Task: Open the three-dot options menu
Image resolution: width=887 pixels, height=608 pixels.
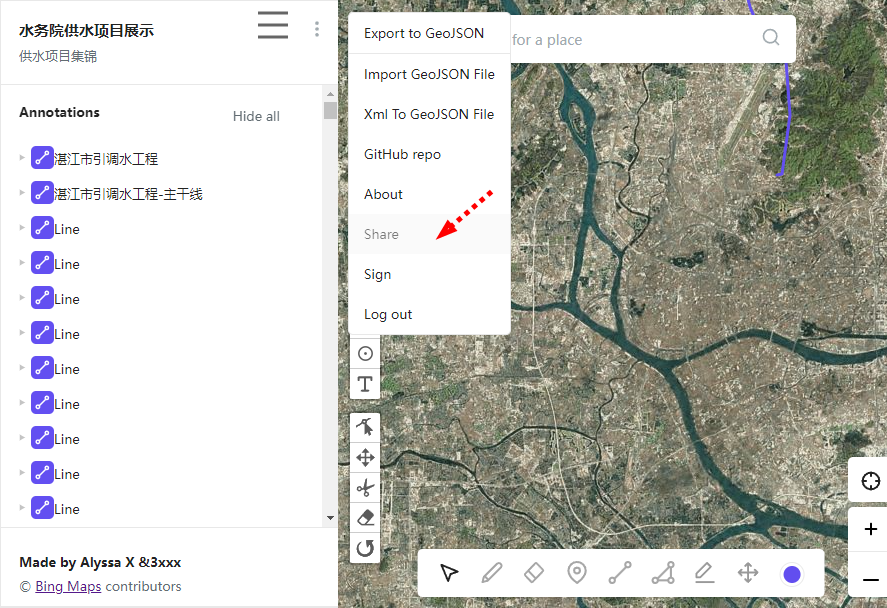Action: pos(317,29)
